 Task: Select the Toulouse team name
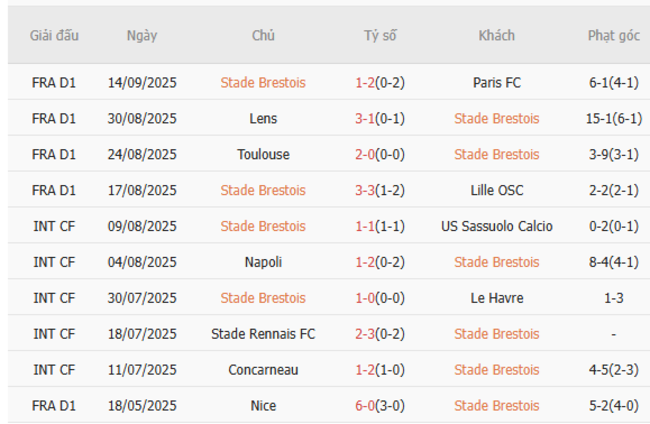click(x=264, y=155)
